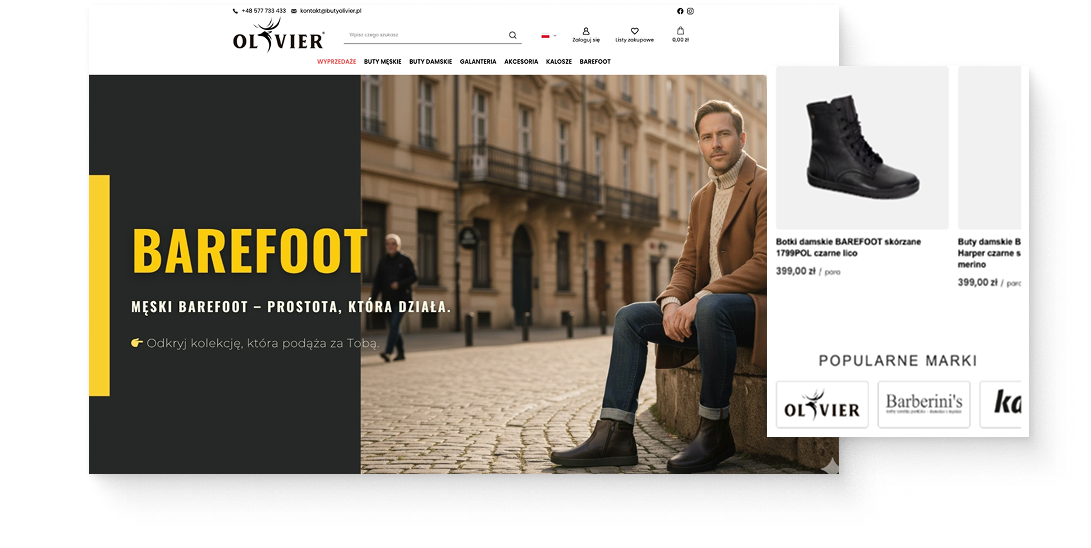The image size is (1091, 548).
Task: Select the Wyprzedaże menu item
Action: coord(336,62)
